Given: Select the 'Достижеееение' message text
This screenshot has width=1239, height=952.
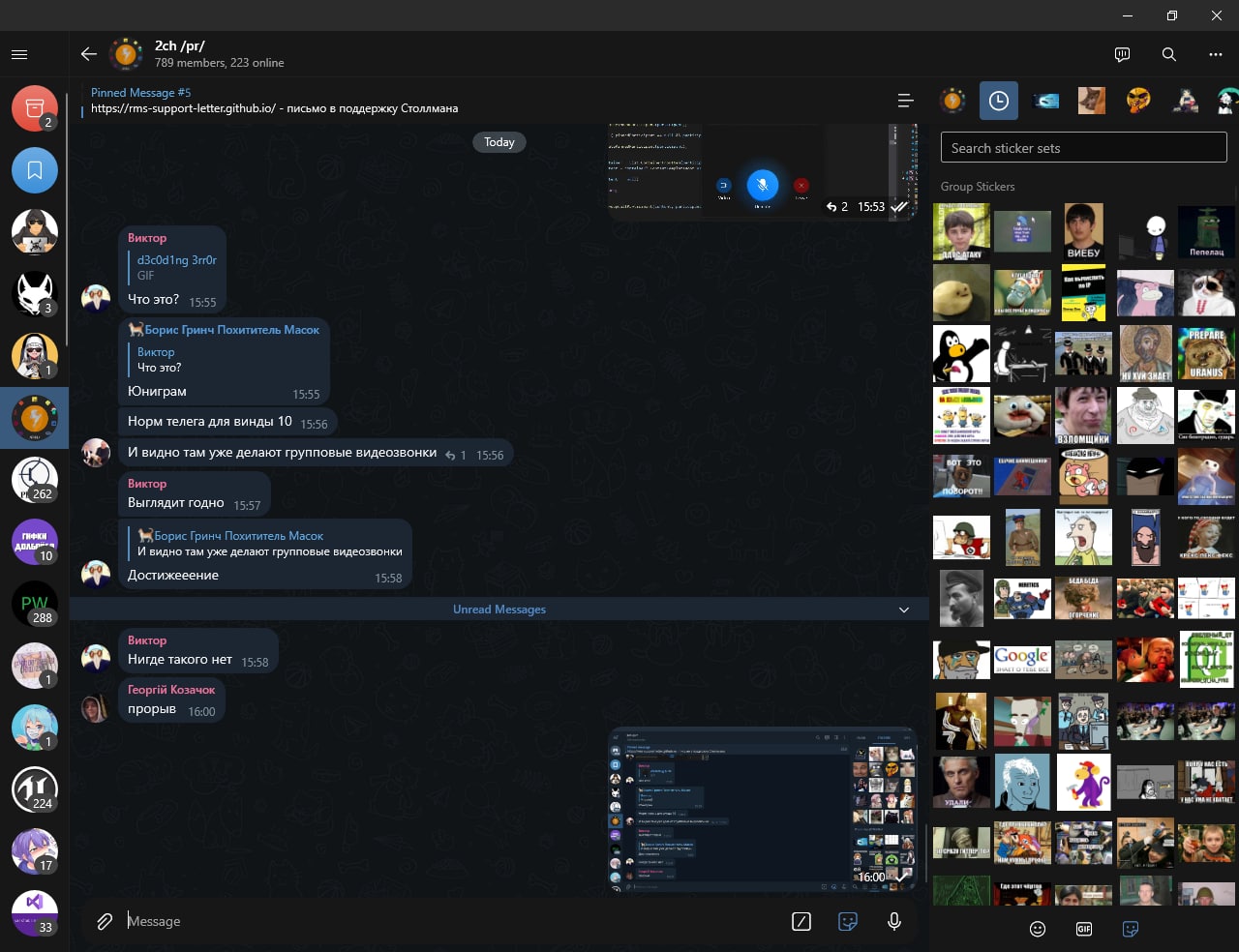Looking at the screenshot, I should 173,575.
